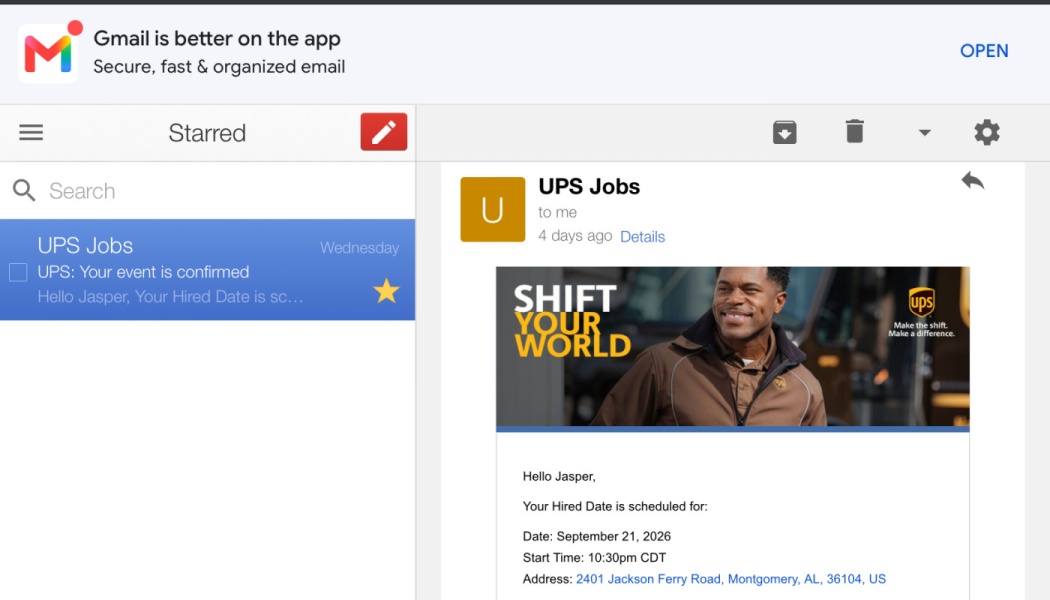Viewport: 1050px width, 600px height.
Task: Click 'Your Hired Date is scheduled for:' text
Action: (615, 506)
